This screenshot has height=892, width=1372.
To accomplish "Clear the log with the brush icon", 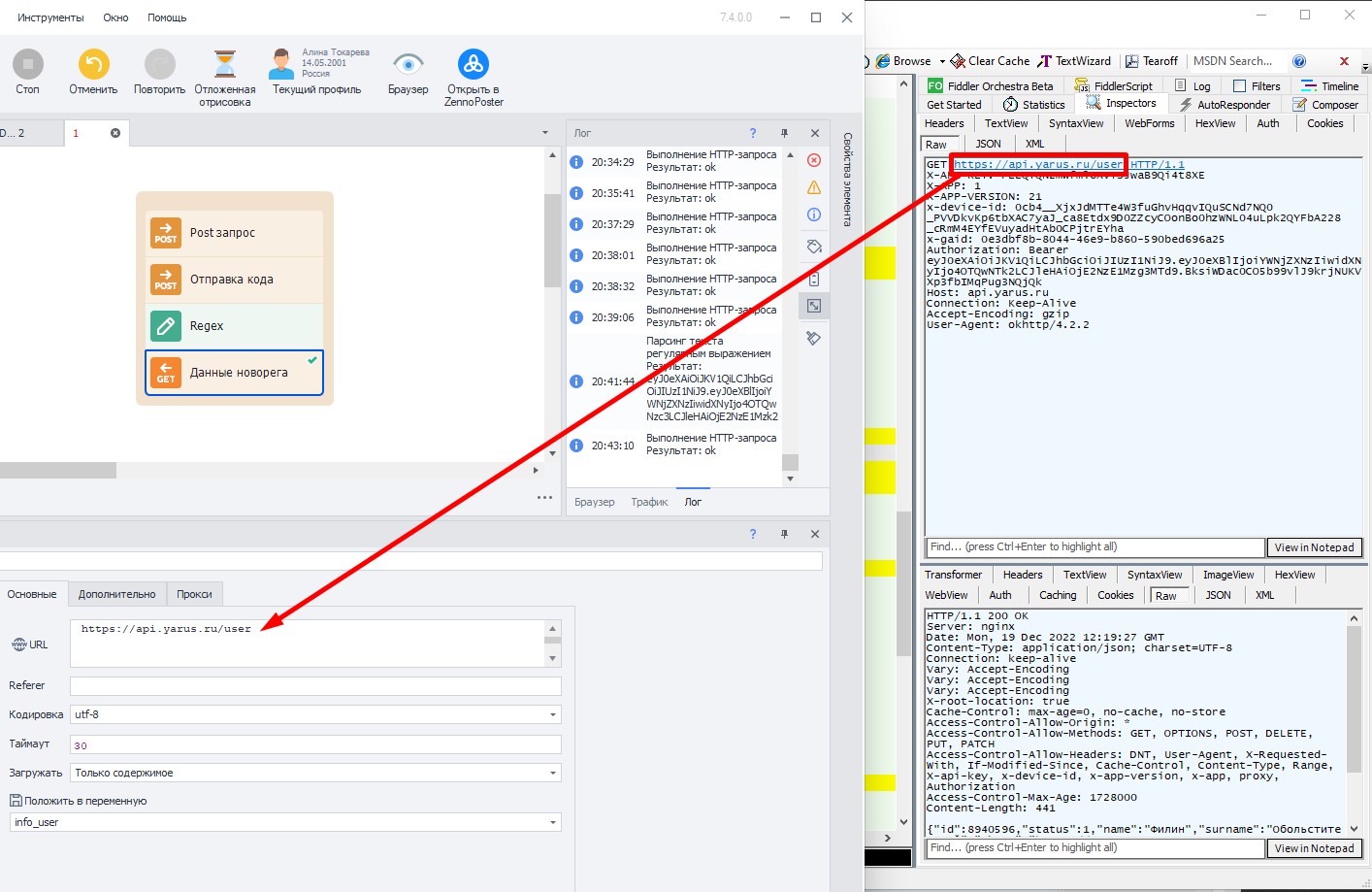I will [814, 339].
